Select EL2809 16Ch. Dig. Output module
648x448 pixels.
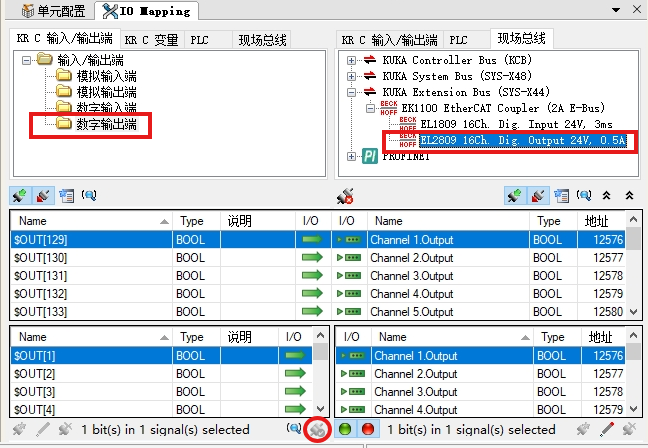pos(523,141)
